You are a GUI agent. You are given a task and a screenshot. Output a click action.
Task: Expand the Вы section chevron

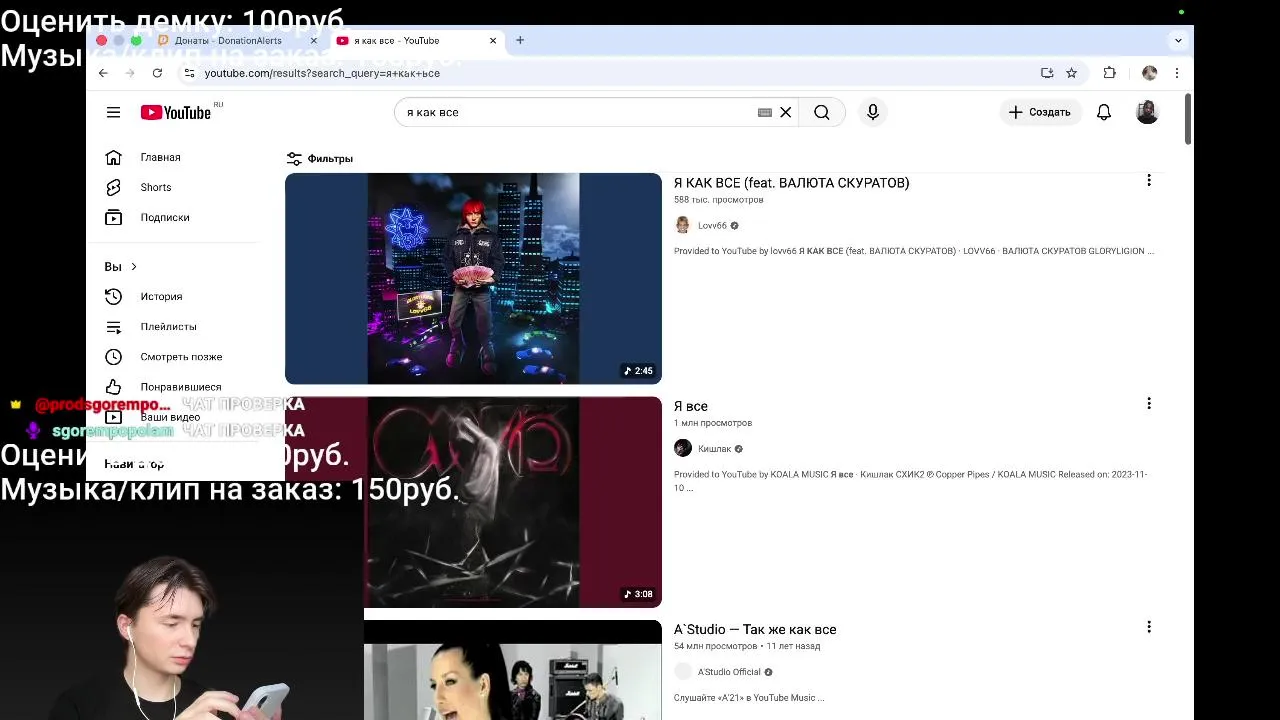point(133,267)
